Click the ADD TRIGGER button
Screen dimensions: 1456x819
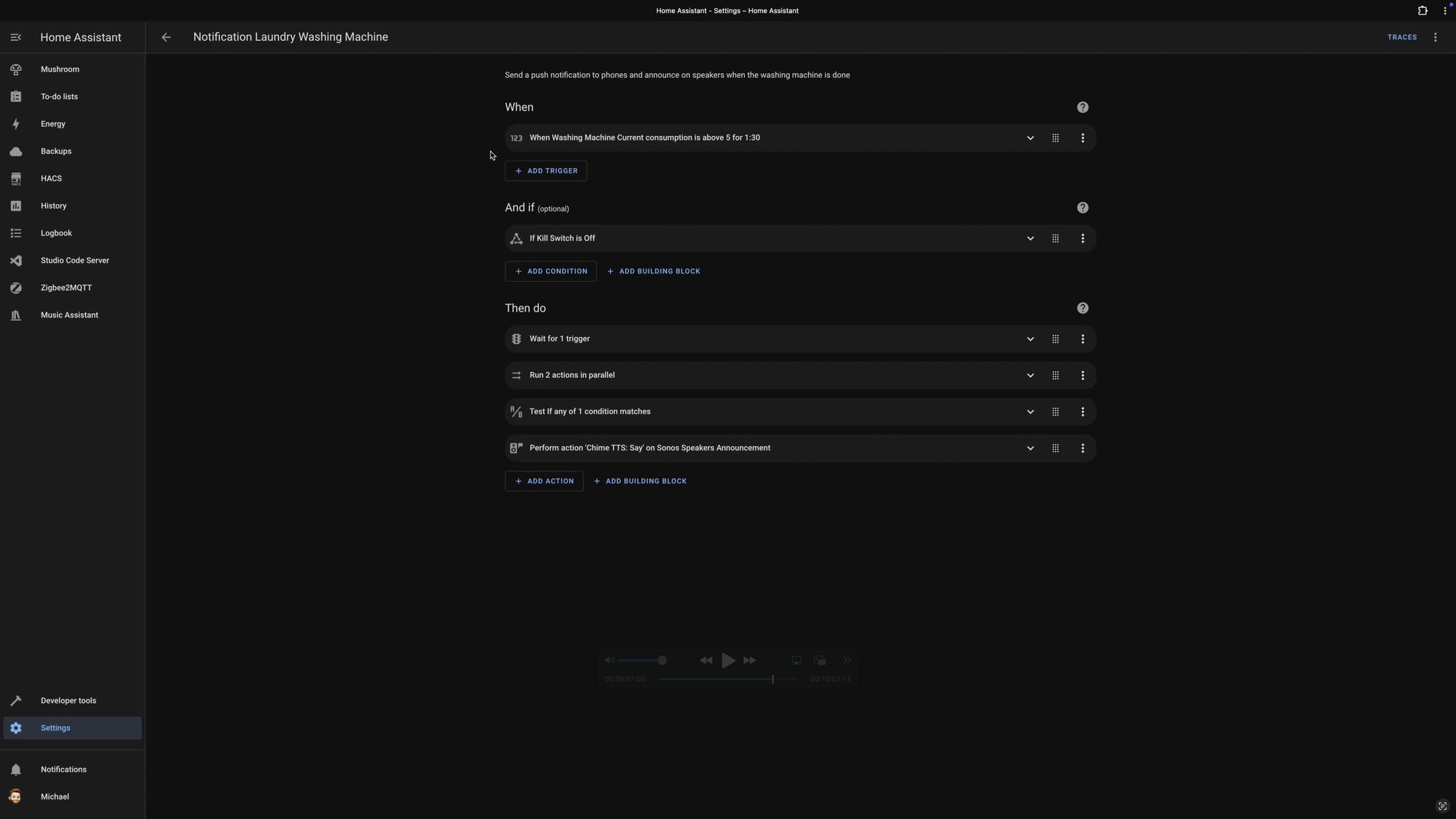546,171
